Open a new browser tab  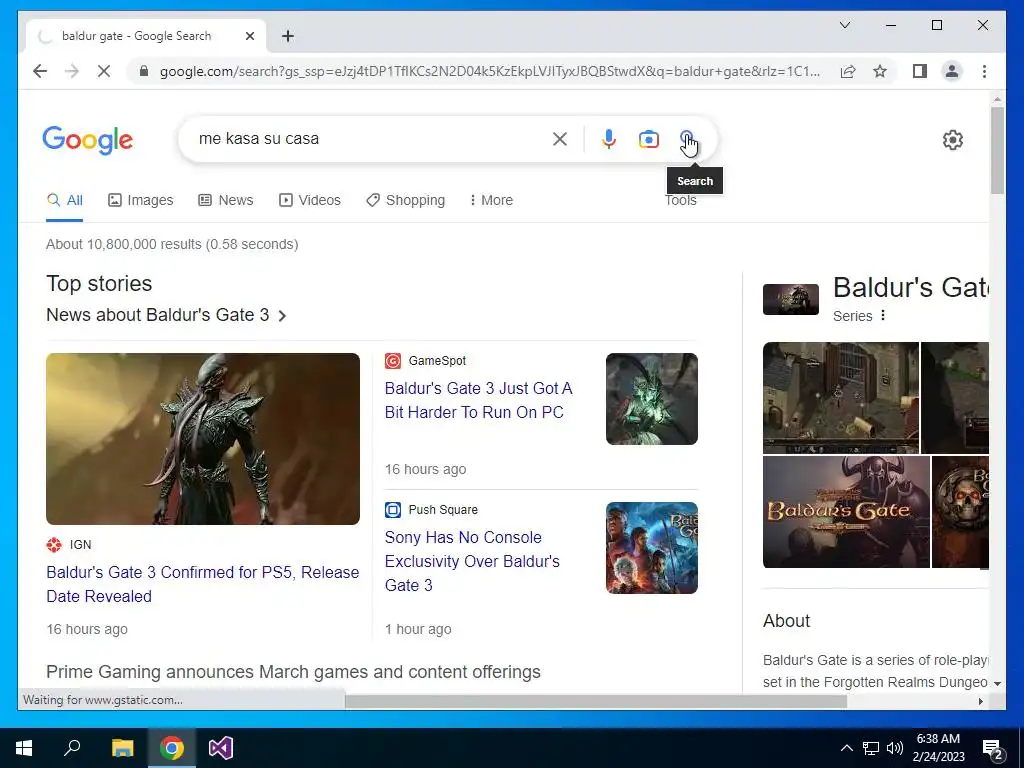288,36
